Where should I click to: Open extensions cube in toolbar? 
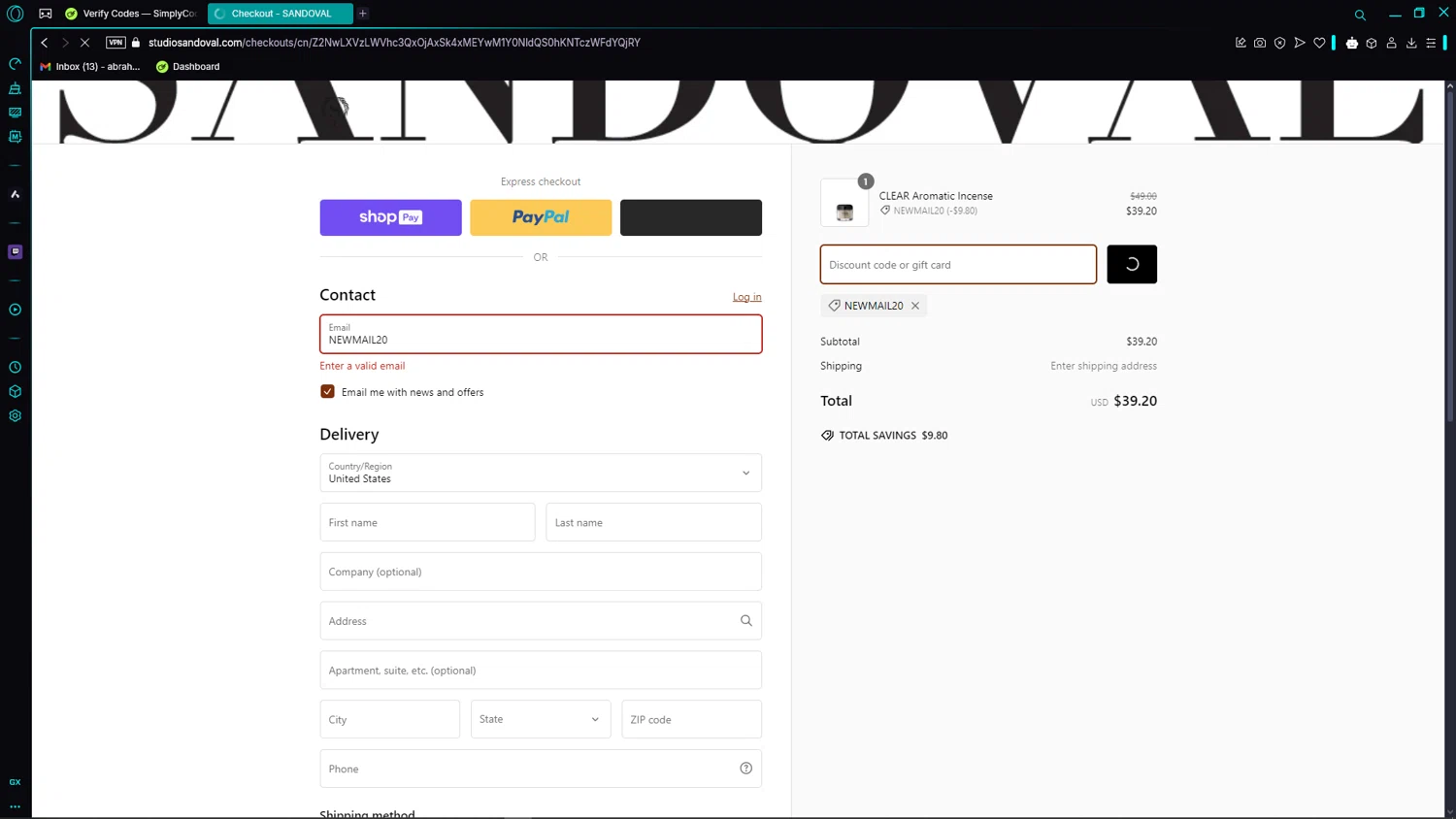tap(1372, 43)
